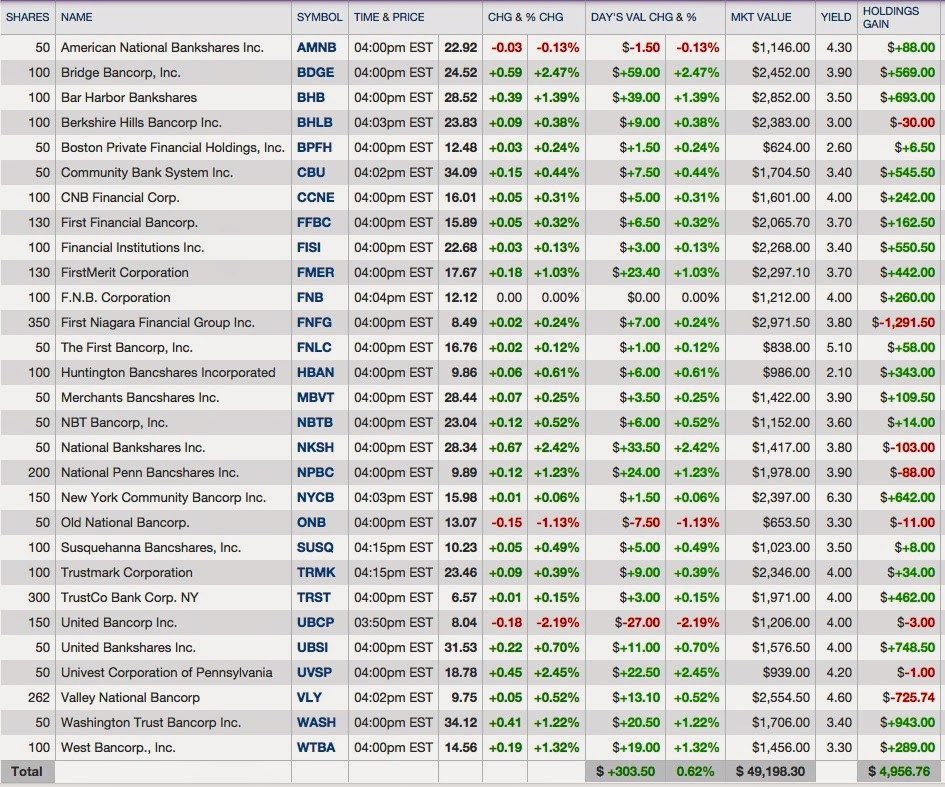Click New York Community Bancorp Inc.

click(163, 497)
